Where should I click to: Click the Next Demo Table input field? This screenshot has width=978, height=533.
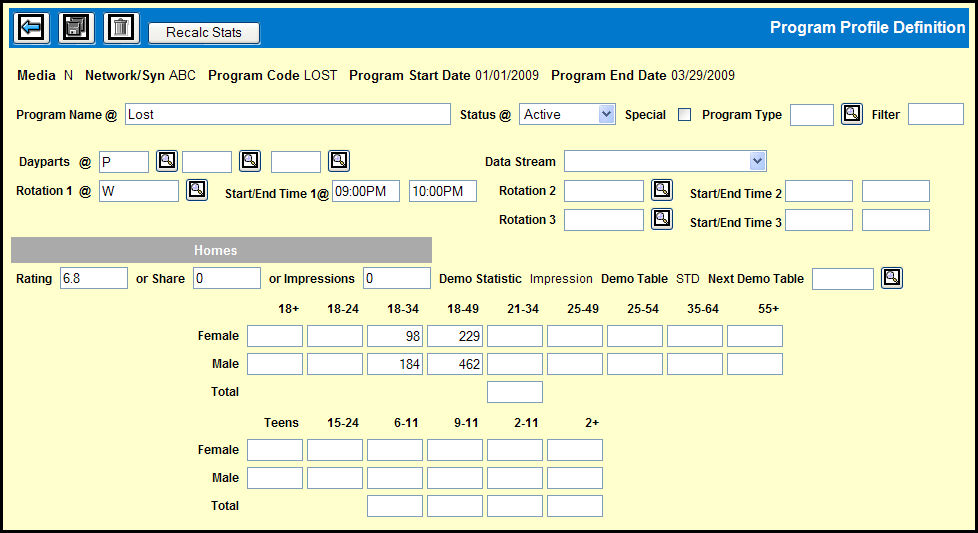pos(843,279)
